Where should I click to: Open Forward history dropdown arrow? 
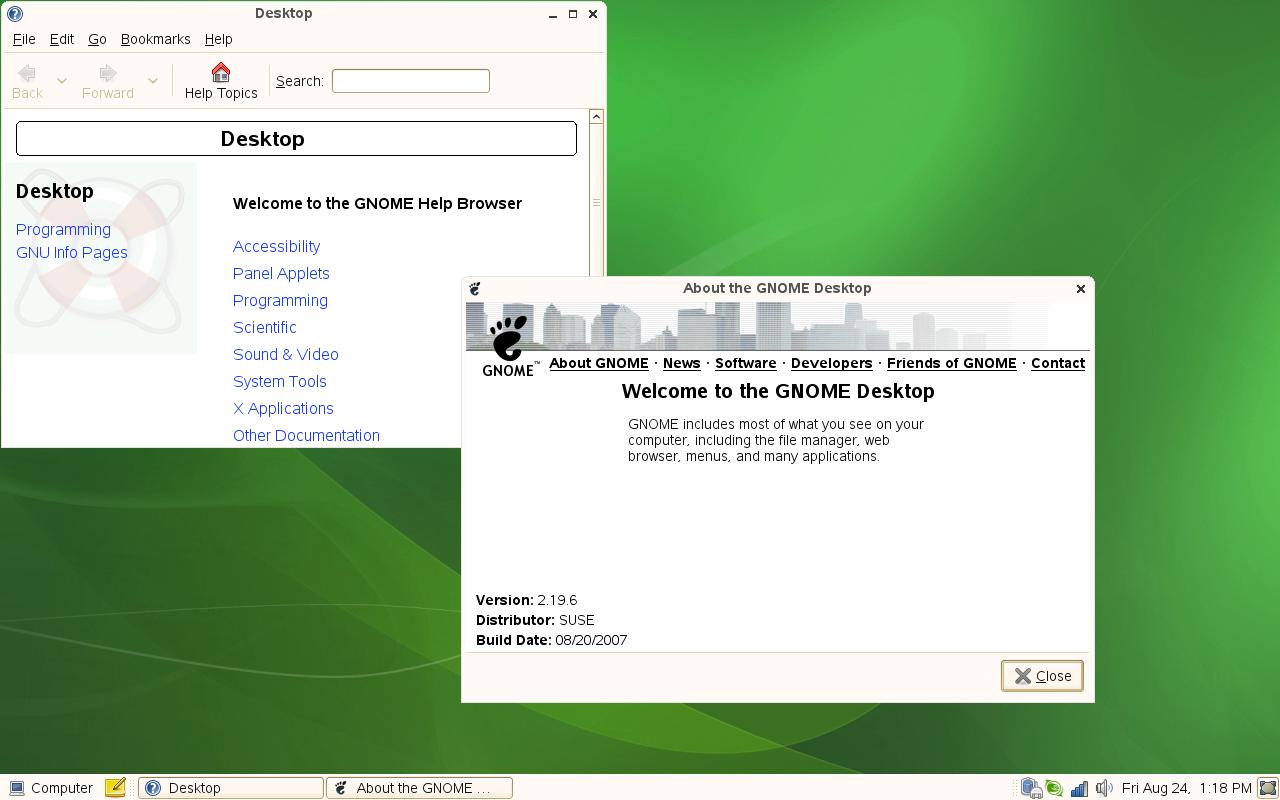[152, 81]
